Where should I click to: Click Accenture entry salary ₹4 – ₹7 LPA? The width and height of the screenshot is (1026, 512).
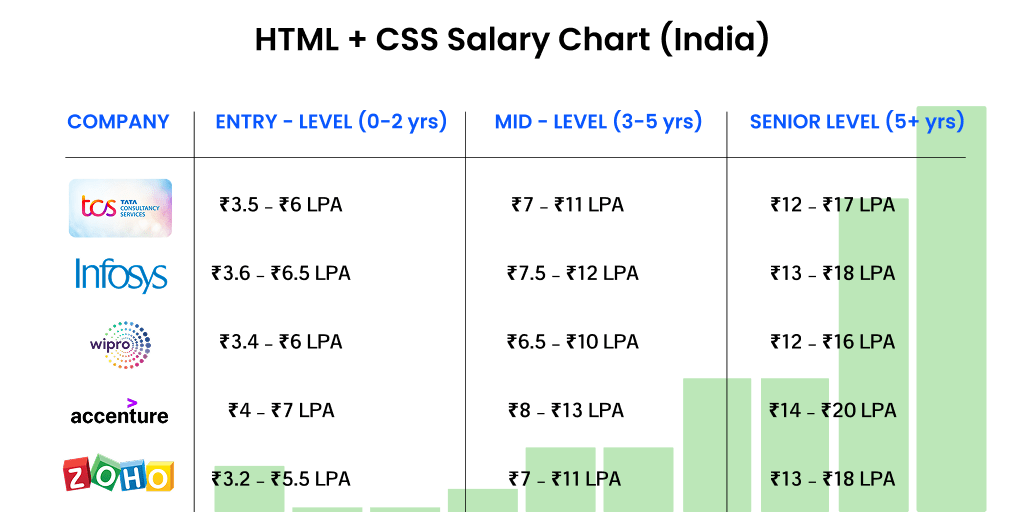point(281,410)
